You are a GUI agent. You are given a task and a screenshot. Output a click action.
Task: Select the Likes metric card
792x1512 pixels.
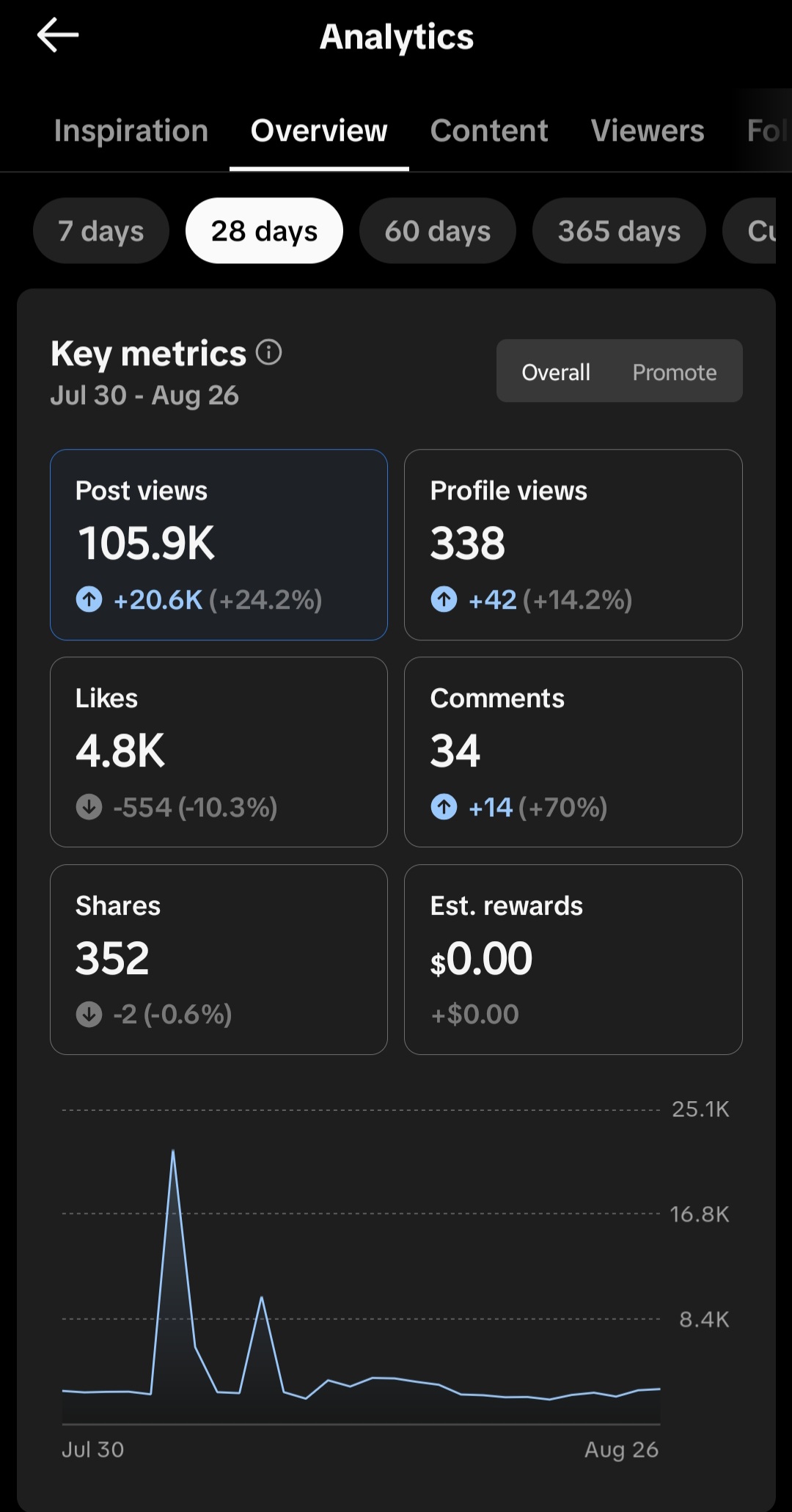point(219,752)
